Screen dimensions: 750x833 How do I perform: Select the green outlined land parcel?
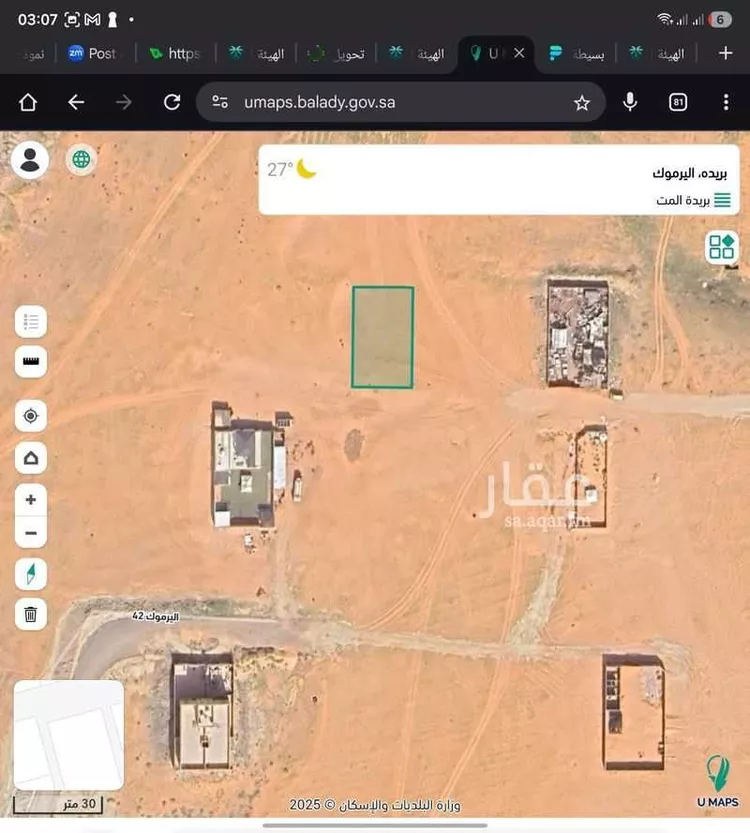tap(382, 337)
